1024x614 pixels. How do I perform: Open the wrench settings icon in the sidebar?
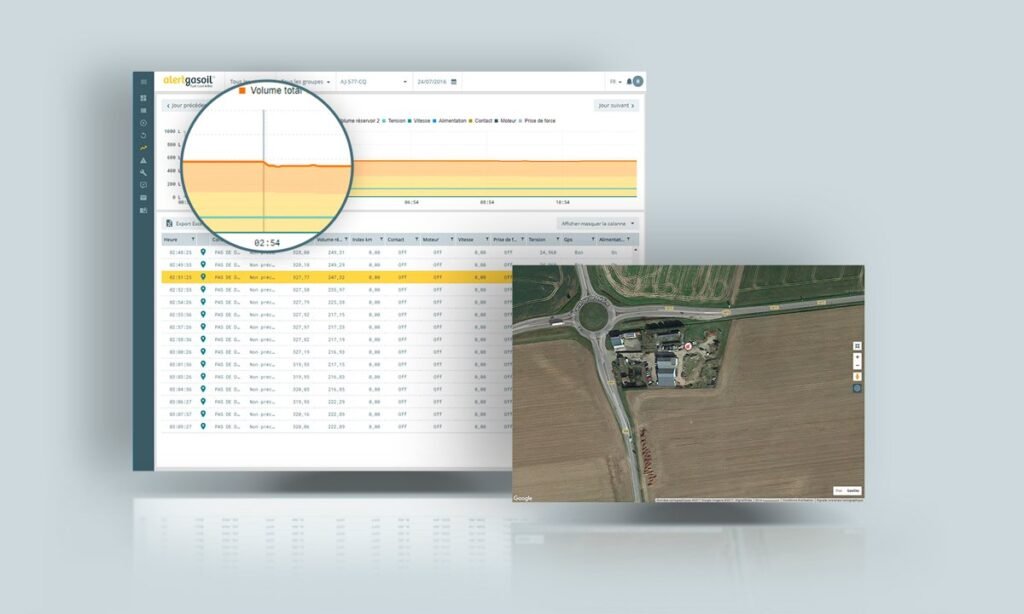tap(144, 173)
